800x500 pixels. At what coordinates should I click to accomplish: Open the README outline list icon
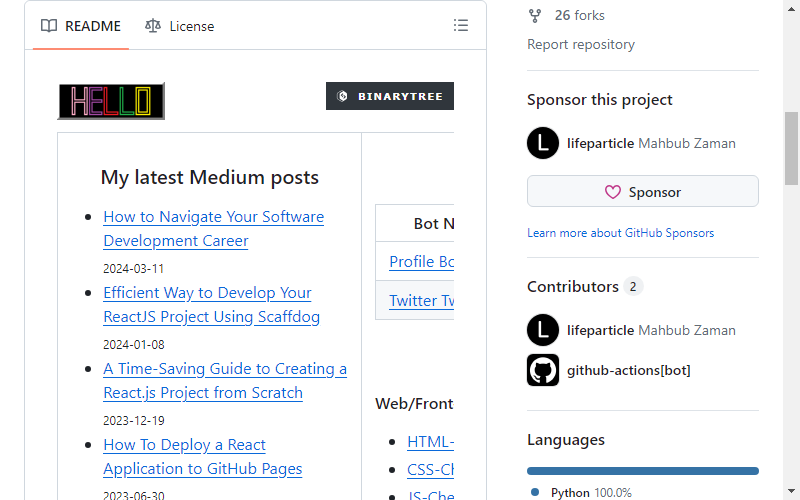coord(461,26)
